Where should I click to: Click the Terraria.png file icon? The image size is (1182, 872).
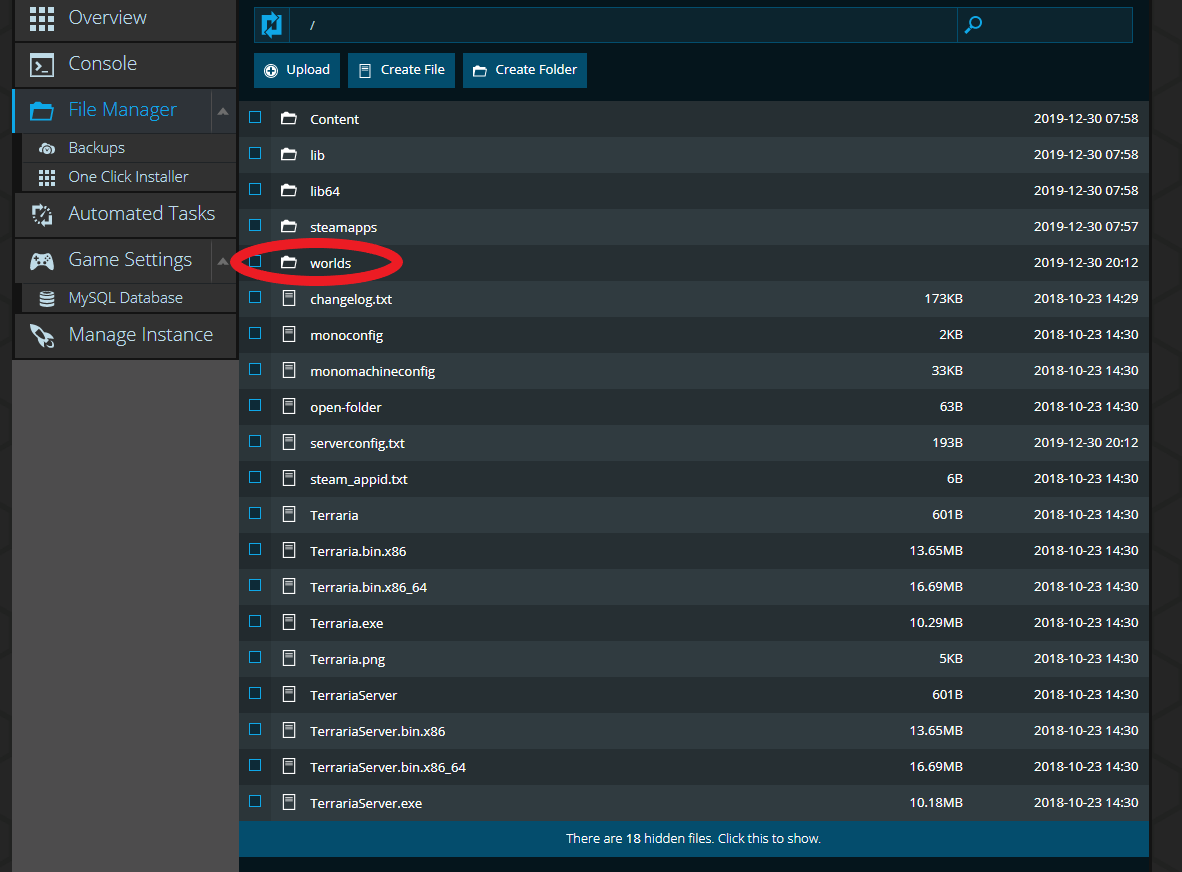click(289, 659)
